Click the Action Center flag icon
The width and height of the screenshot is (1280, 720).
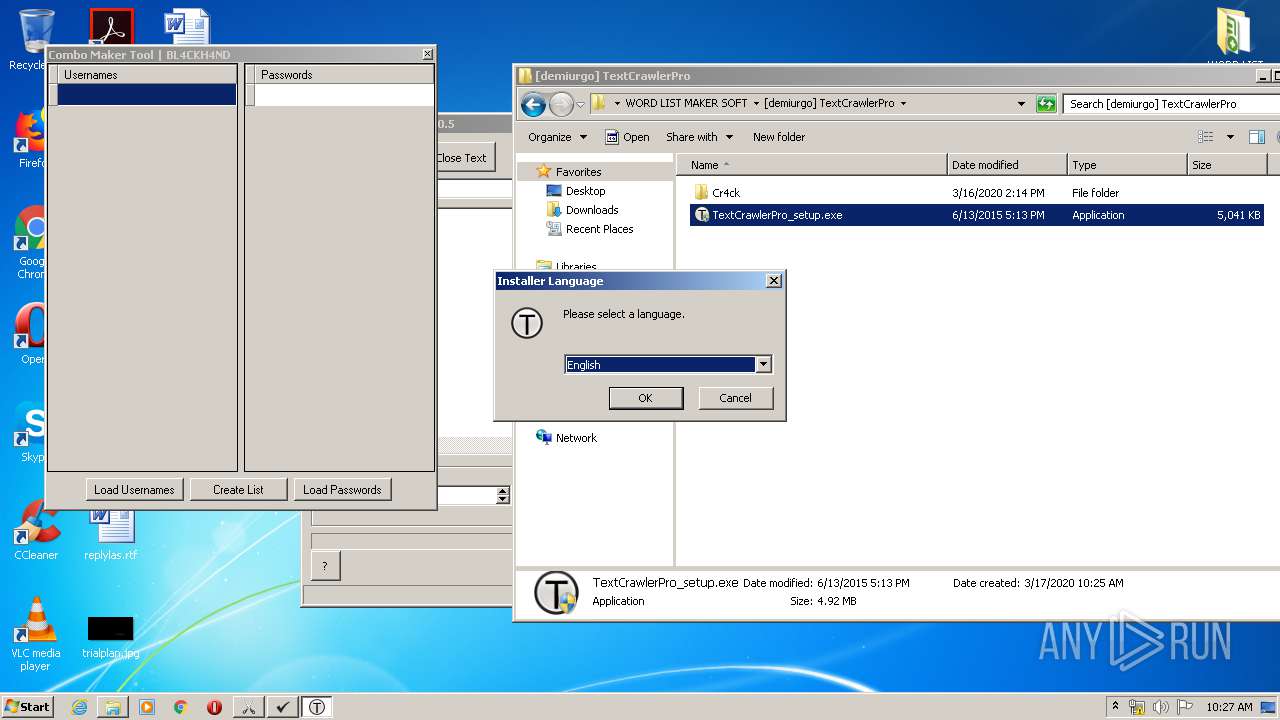pos(1184,707)
